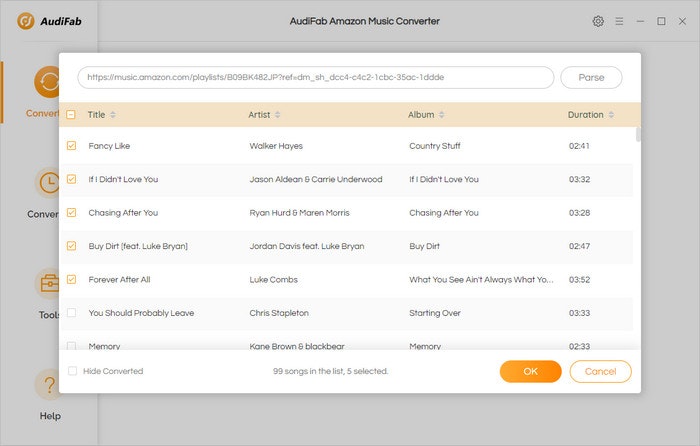
Task: Click the 99 songs selected status text
Action: (x=331, y=371)
